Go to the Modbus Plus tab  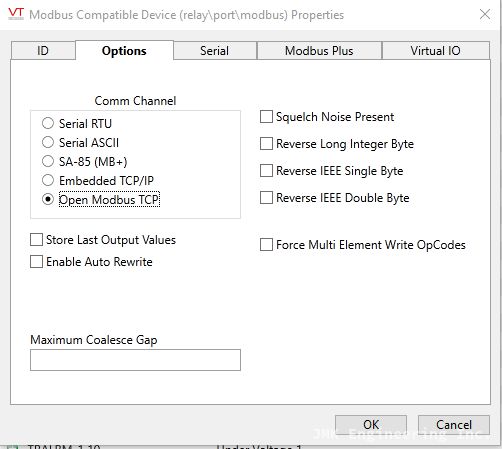pos(319,51)
